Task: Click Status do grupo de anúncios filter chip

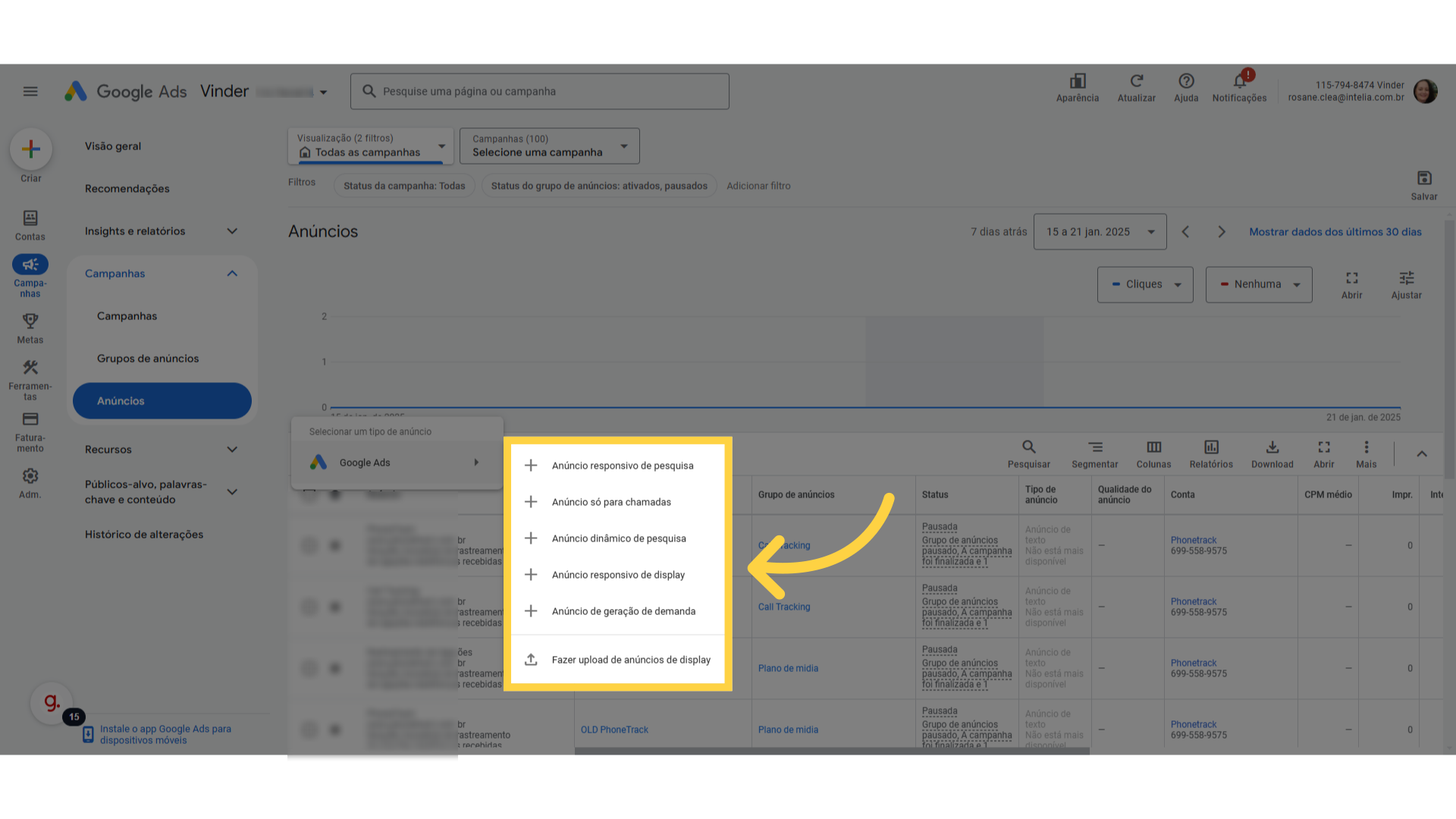Action: pyautogui.click(x=599, y=186)
